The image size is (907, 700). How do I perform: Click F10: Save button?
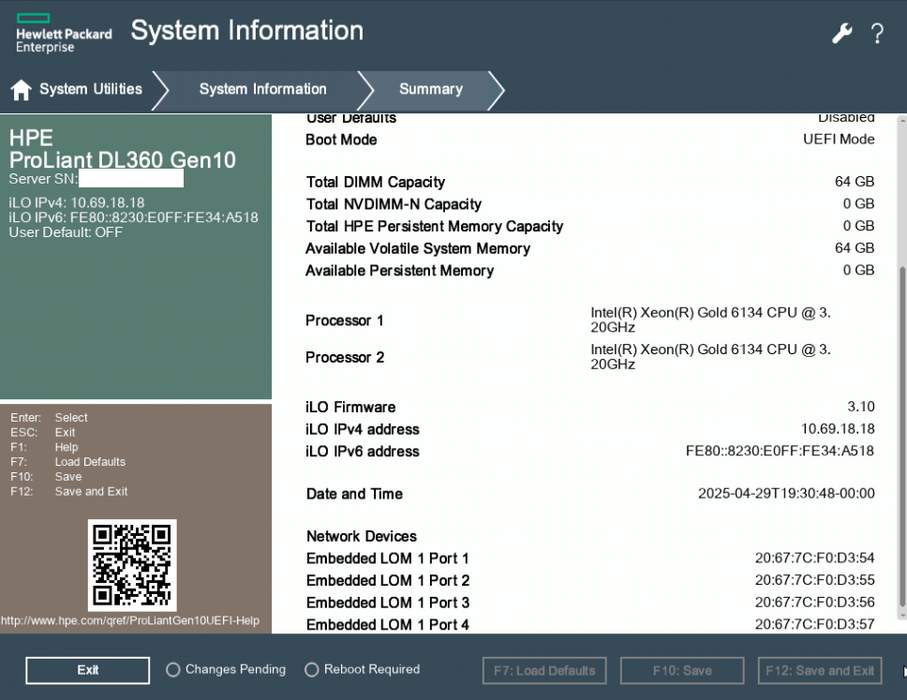(682, 670)
